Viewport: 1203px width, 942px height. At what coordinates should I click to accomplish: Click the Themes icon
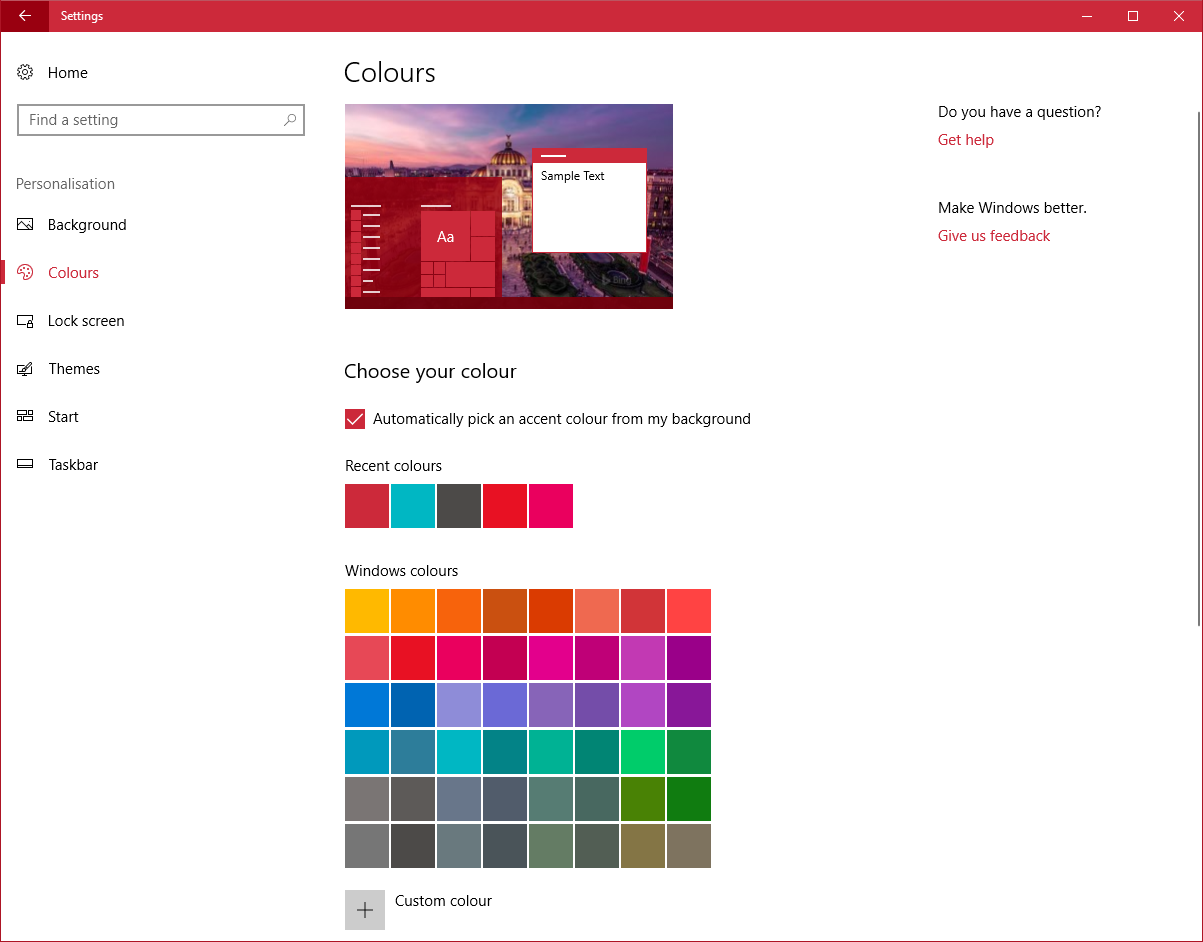[x=26, y=369]
